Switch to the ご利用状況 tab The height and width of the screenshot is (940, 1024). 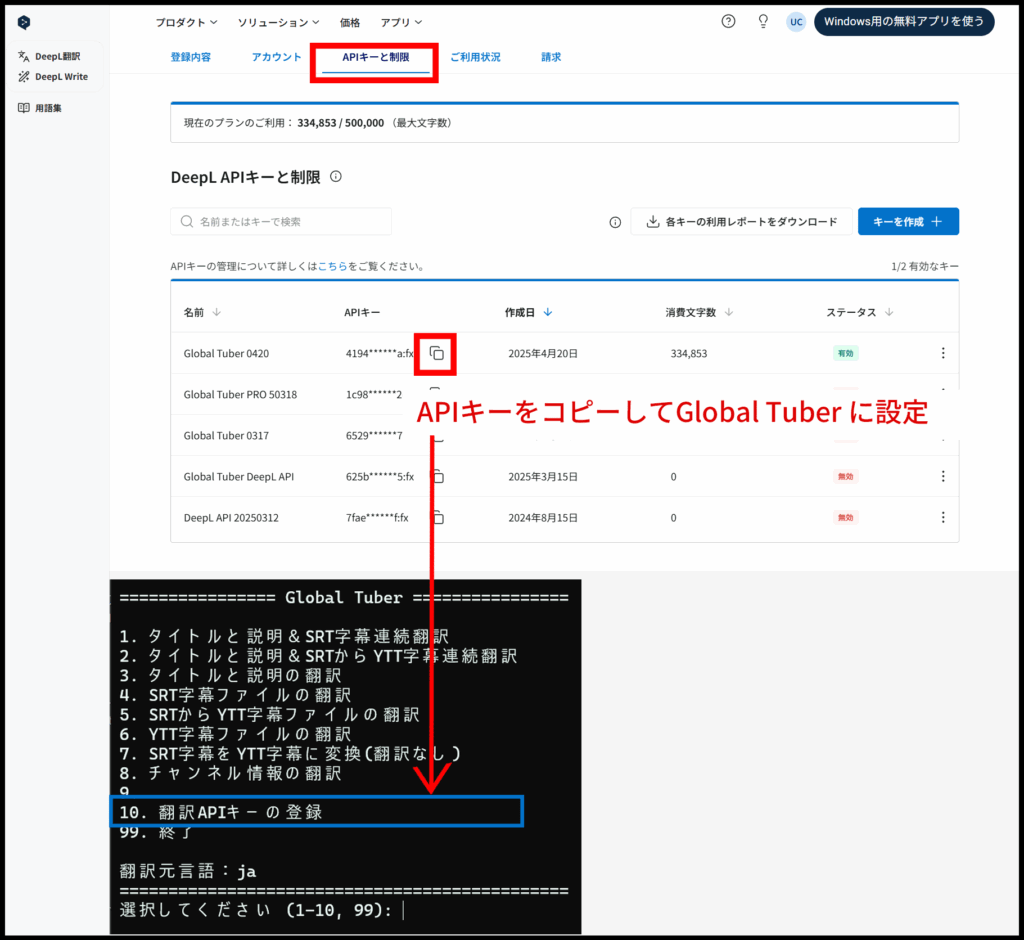(x=475, y=57)
